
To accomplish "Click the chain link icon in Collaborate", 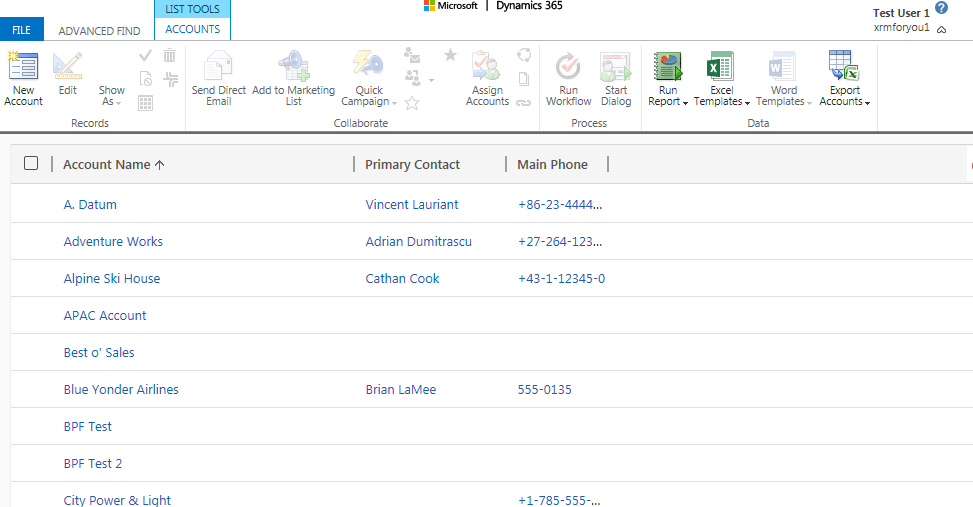I will click(x=524, y=103).
